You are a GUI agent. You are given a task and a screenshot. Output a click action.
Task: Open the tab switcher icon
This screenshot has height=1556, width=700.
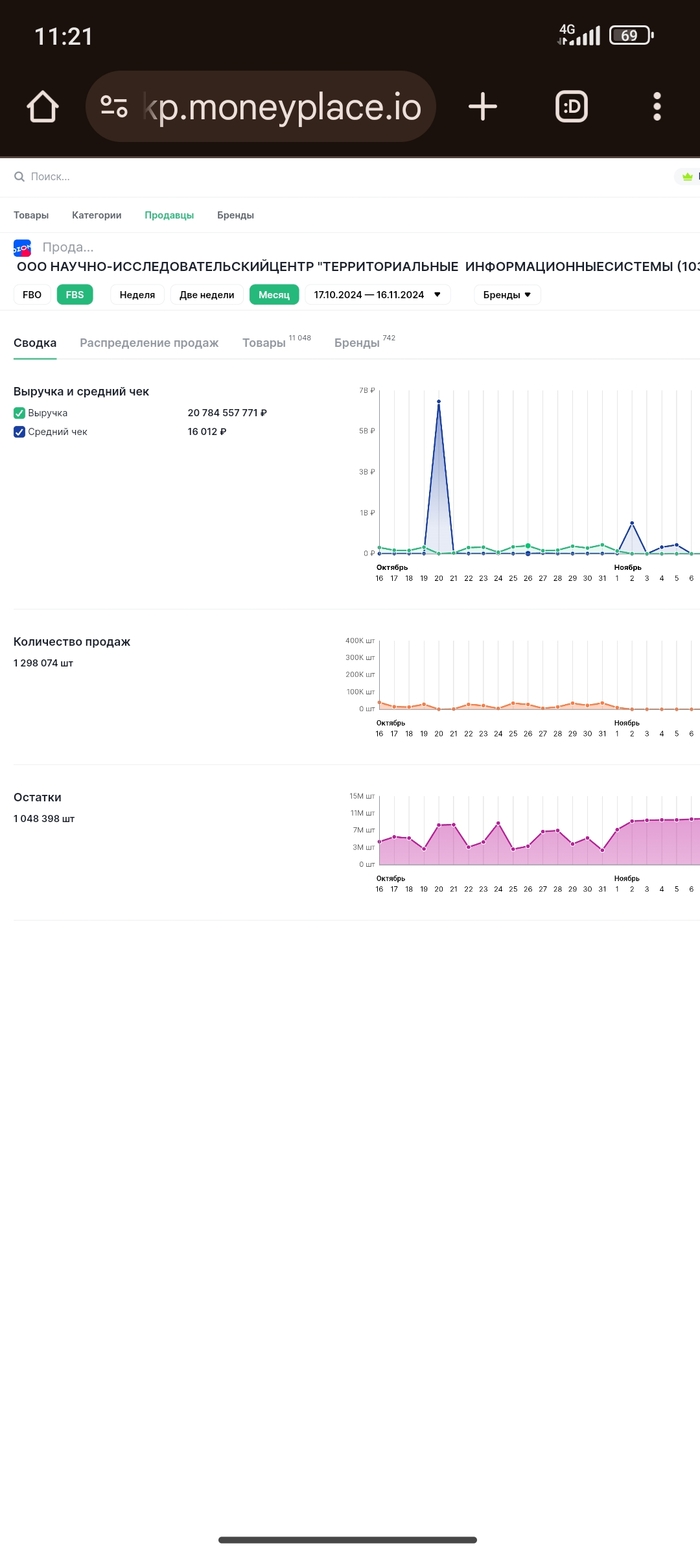(571, 106)
